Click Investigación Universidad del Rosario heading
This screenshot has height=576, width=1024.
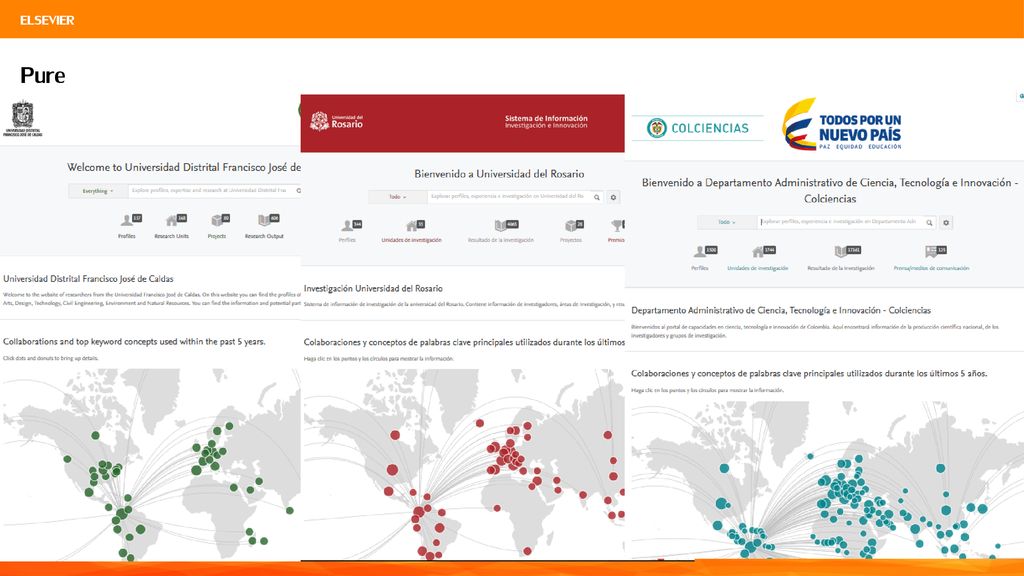coord(373,288)
